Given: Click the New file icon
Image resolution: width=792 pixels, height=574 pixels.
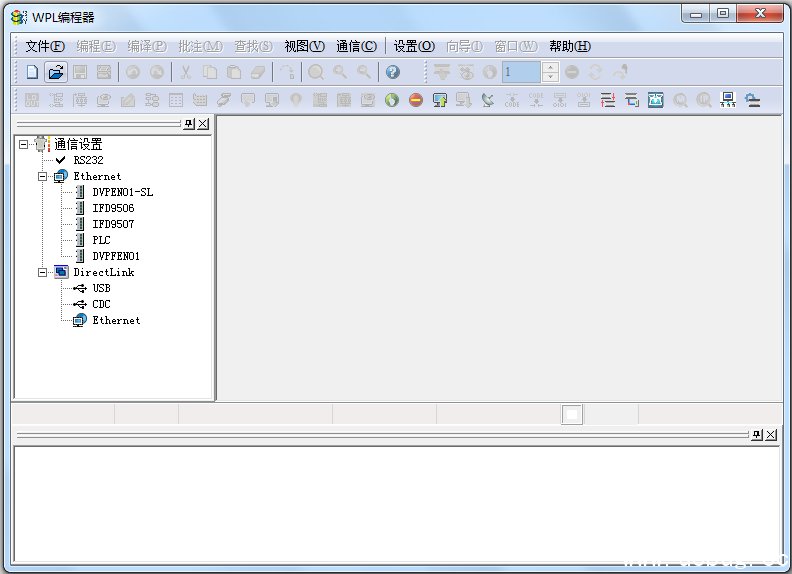Looking at the screenshot, I should (32, 72).
